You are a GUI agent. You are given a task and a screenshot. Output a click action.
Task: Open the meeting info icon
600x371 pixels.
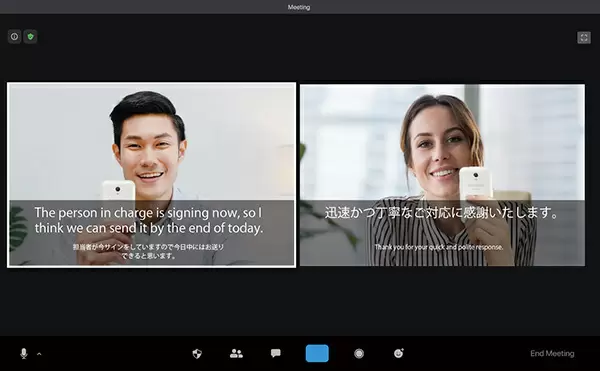point(14,37)
